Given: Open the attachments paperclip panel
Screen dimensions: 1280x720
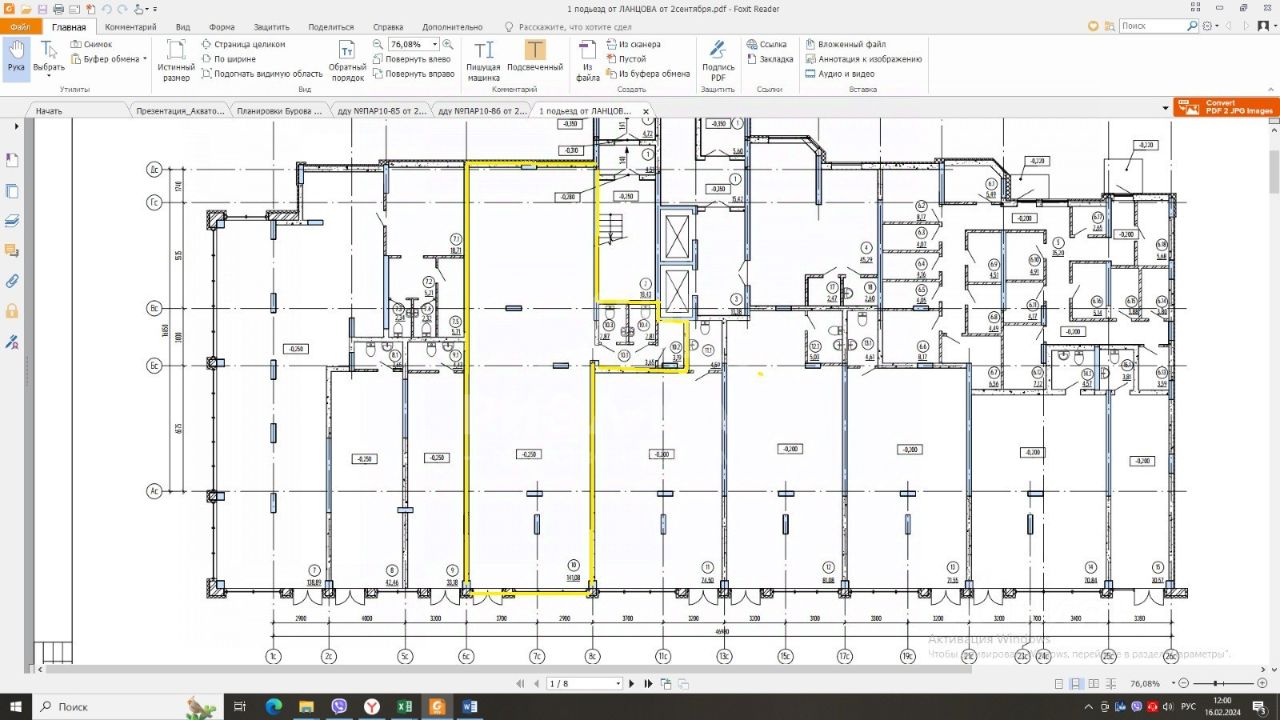Looking at the screenshot, I should point(12,281).
